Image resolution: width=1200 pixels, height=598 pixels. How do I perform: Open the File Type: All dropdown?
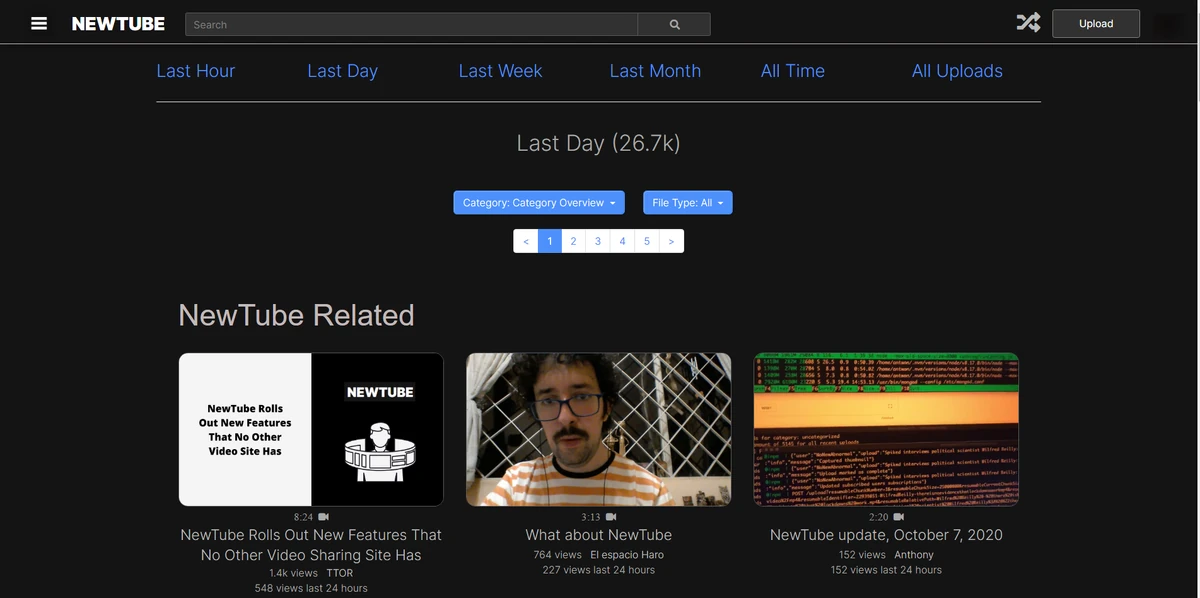tap(687, 202)
